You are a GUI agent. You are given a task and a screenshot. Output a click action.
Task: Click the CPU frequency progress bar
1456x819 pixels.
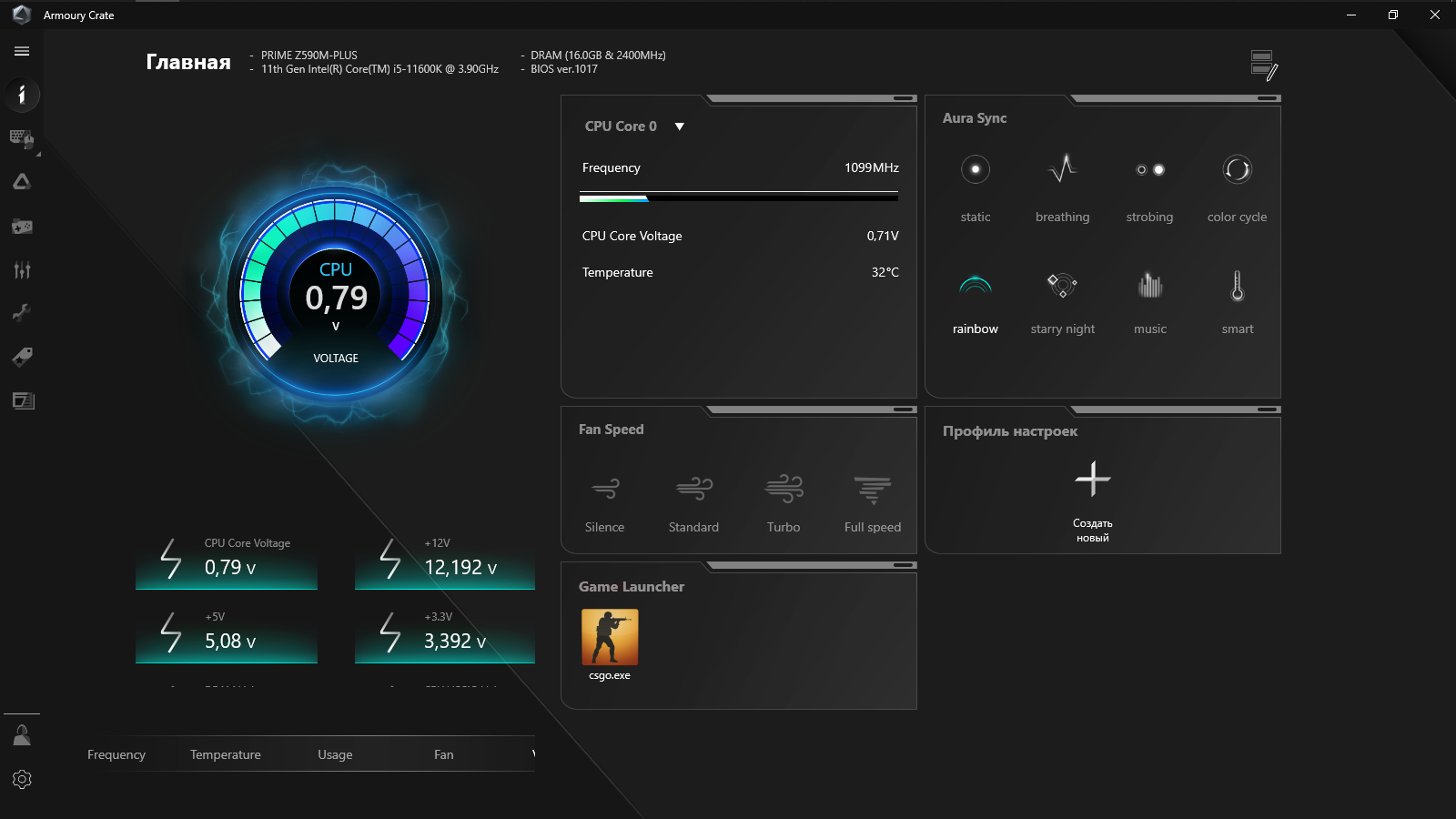739,197
